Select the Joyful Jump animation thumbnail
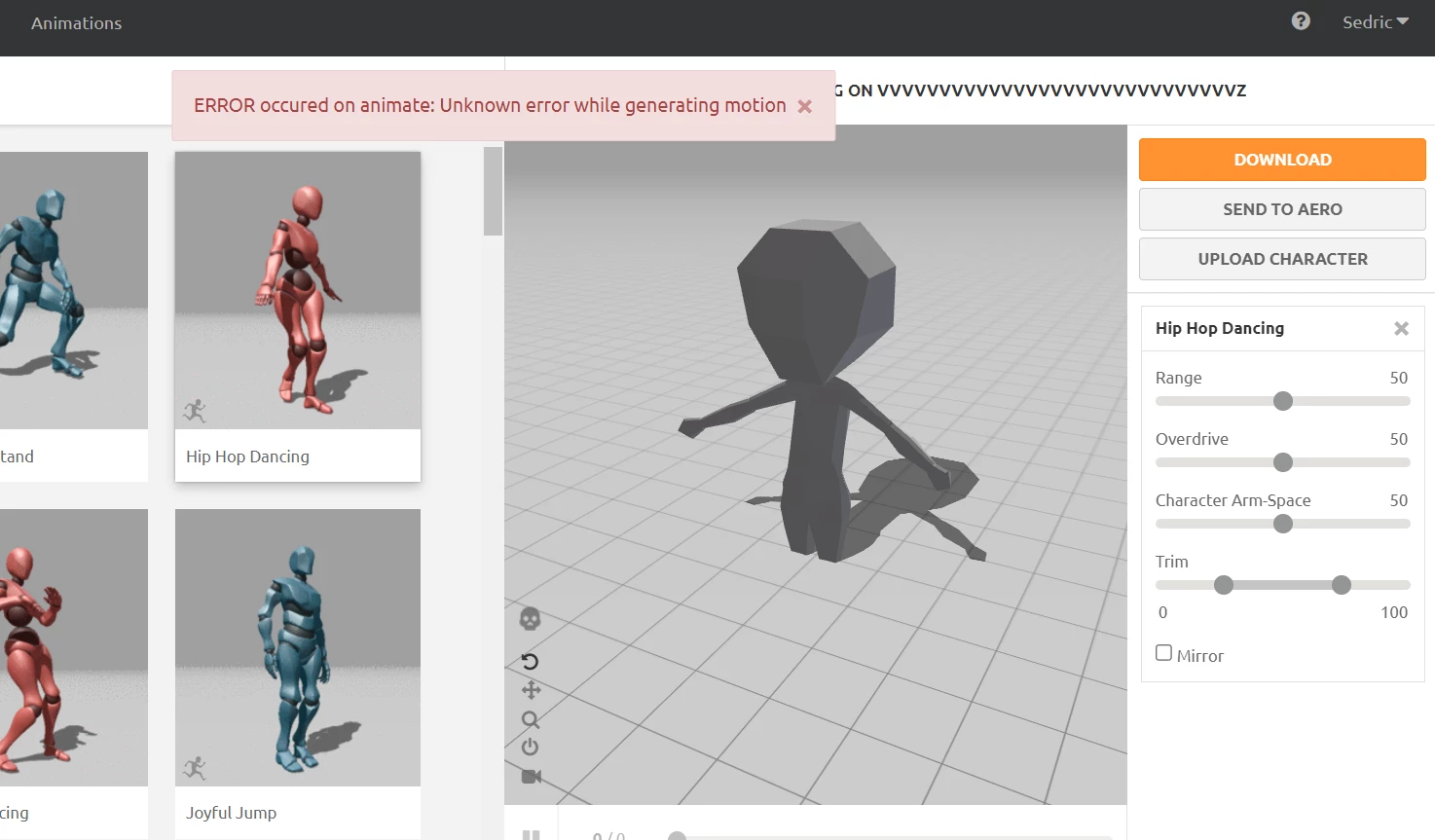Image resolution: width=1435 pixels, height=840 pixels. click(x=298, y=647)
